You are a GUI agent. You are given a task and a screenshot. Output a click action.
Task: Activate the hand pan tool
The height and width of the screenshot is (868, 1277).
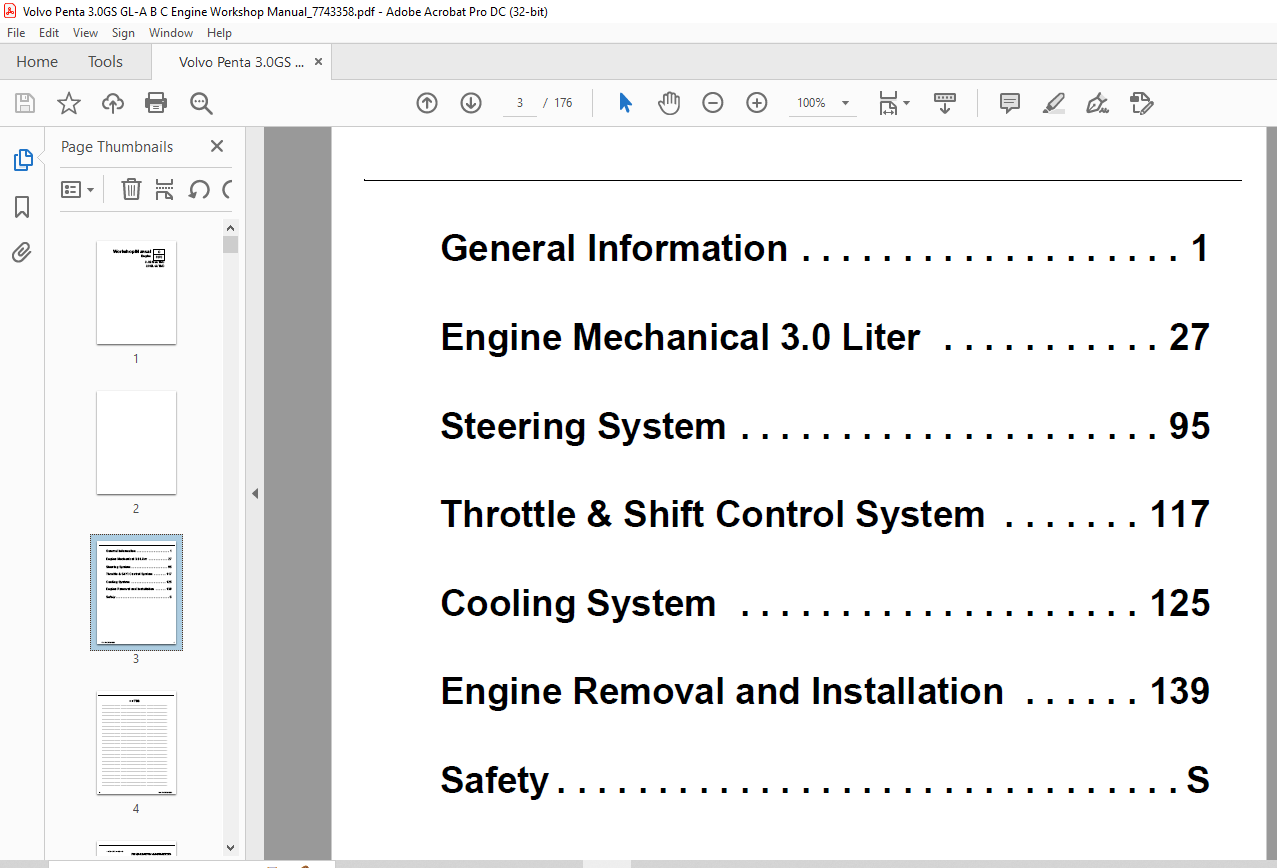669,103
